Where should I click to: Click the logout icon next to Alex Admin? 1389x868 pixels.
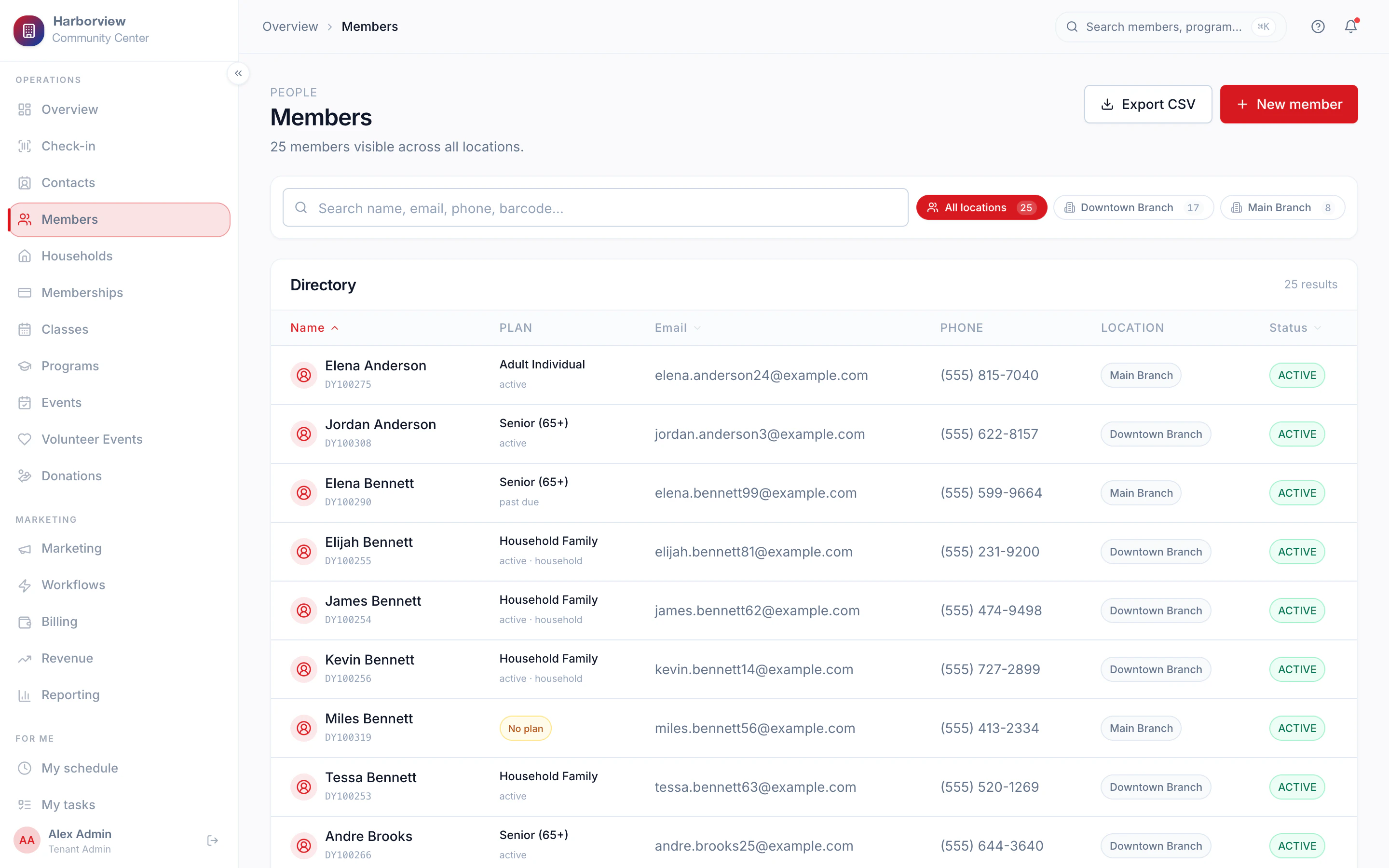(x=212, y=841)
